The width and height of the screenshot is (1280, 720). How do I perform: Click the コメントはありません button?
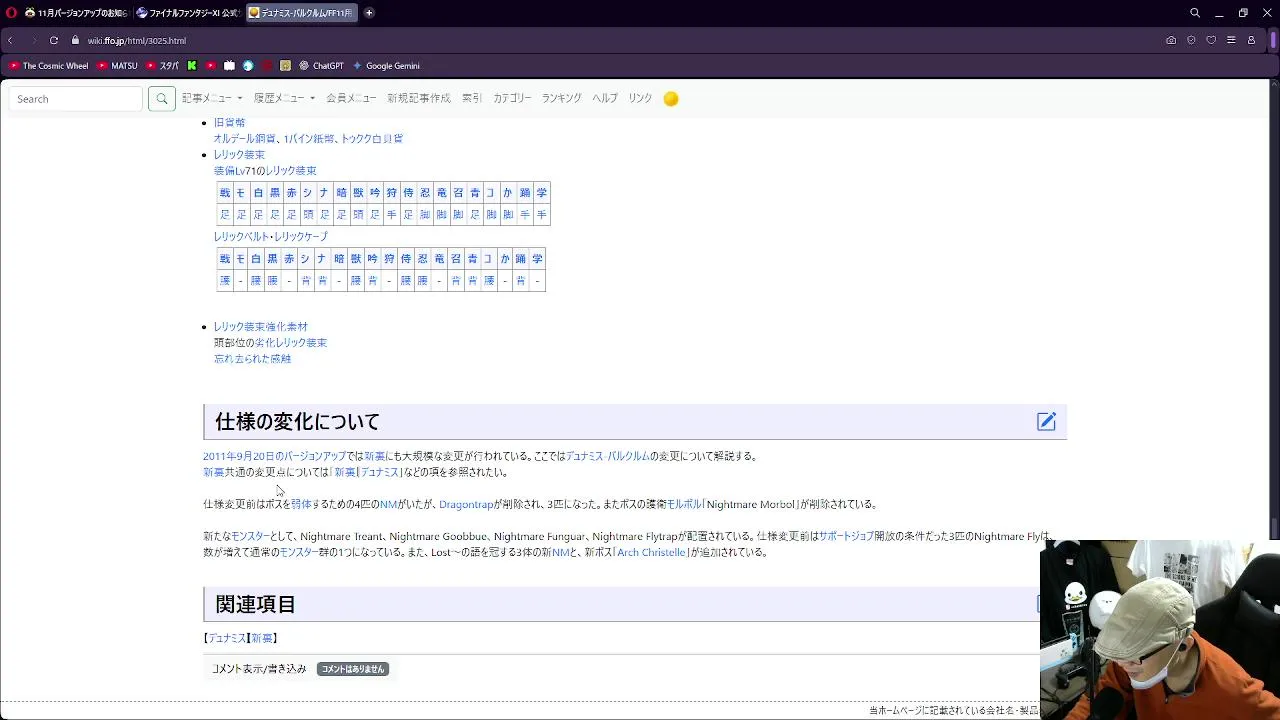pos(352,669)
